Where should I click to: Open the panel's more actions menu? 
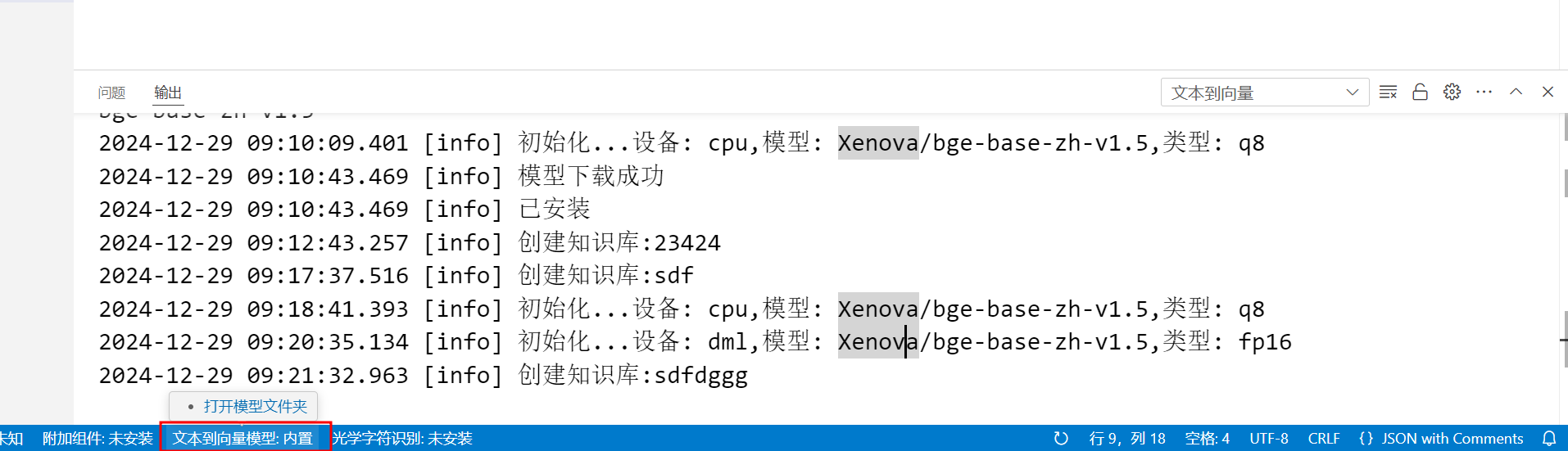1484,92
